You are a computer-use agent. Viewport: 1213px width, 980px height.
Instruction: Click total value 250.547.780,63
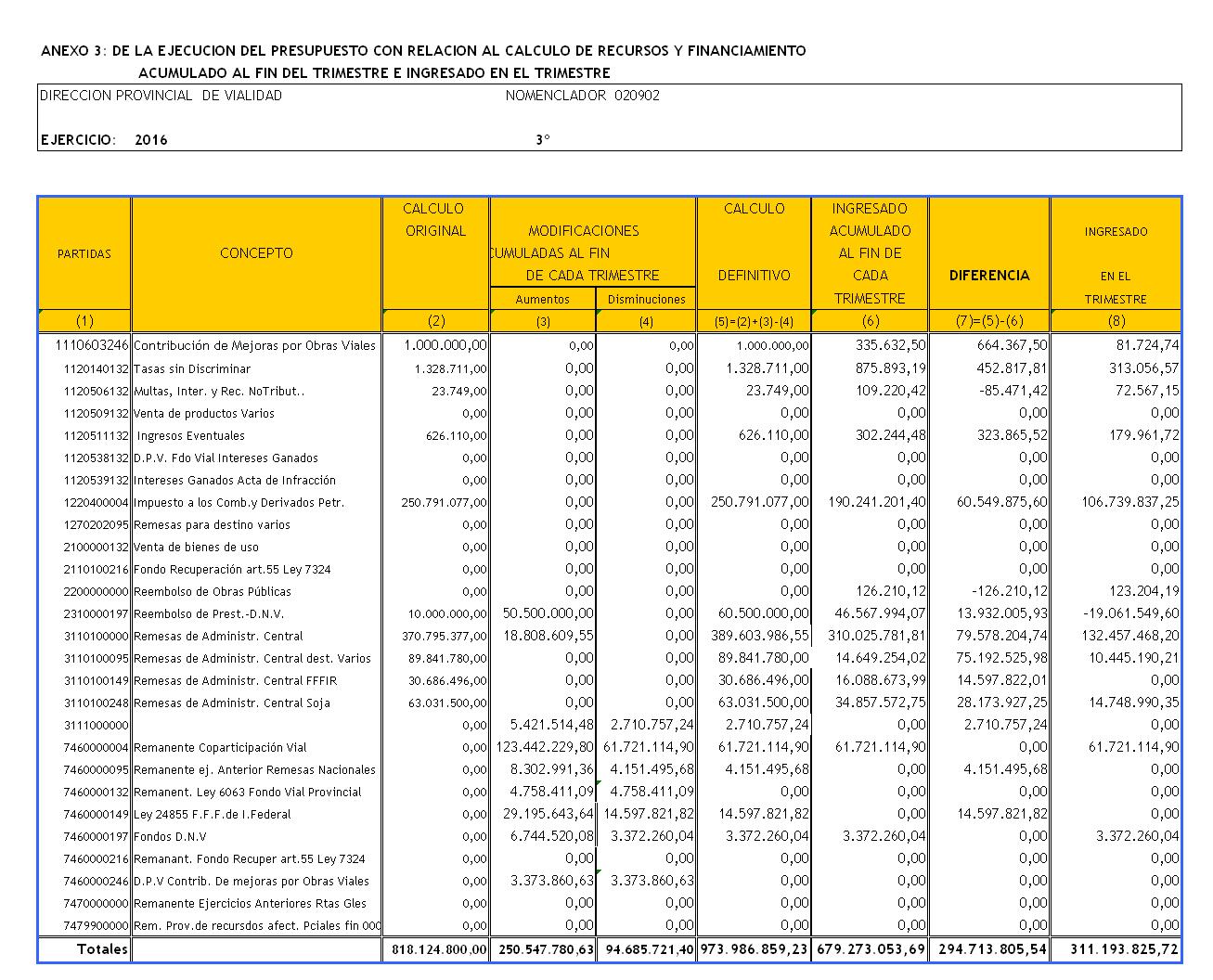(x=545, y=949)
